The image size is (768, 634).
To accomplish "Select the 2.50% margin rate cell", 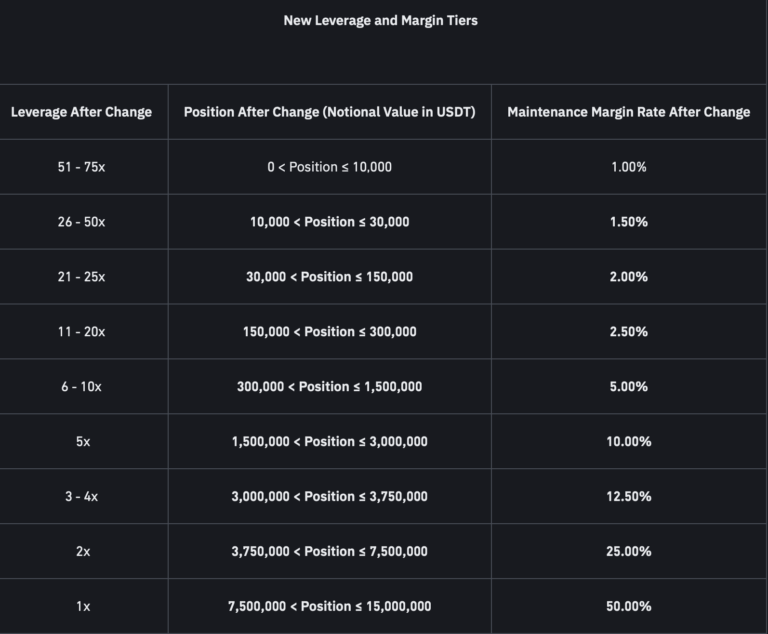I will point(628,332).
